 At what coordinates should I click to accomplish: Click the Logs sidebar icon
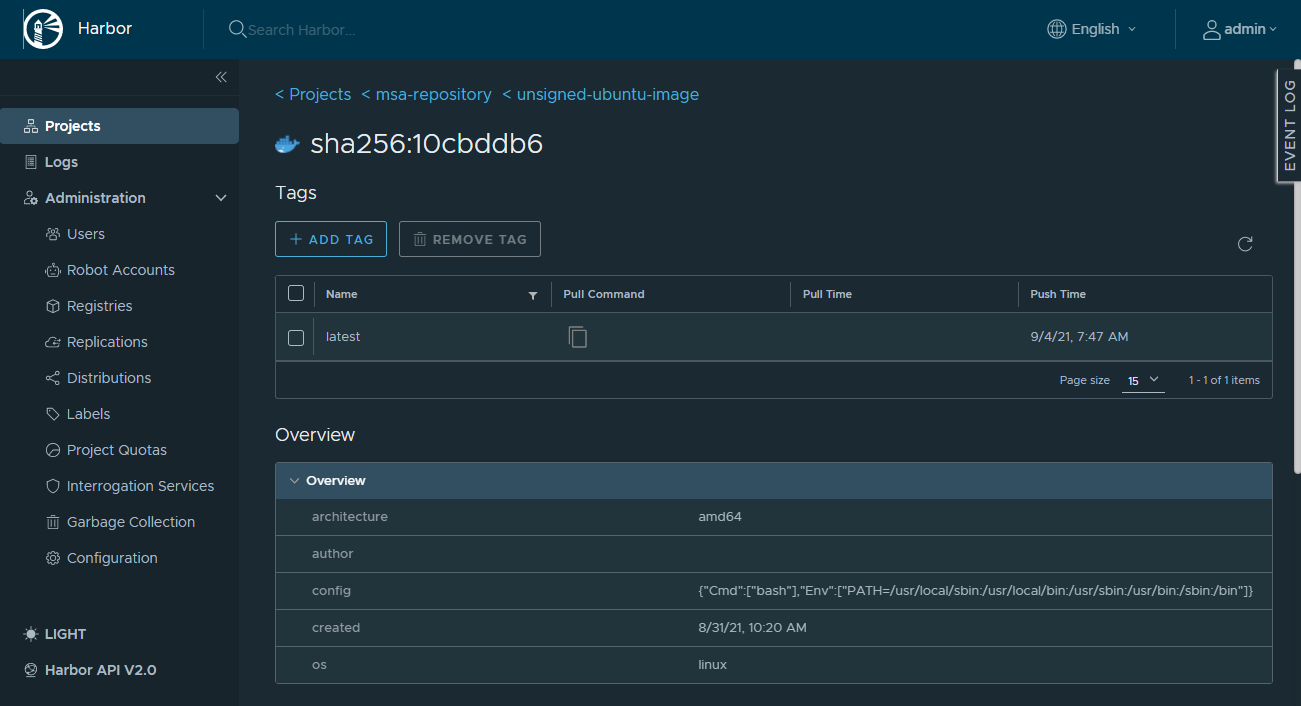(31, 162)
